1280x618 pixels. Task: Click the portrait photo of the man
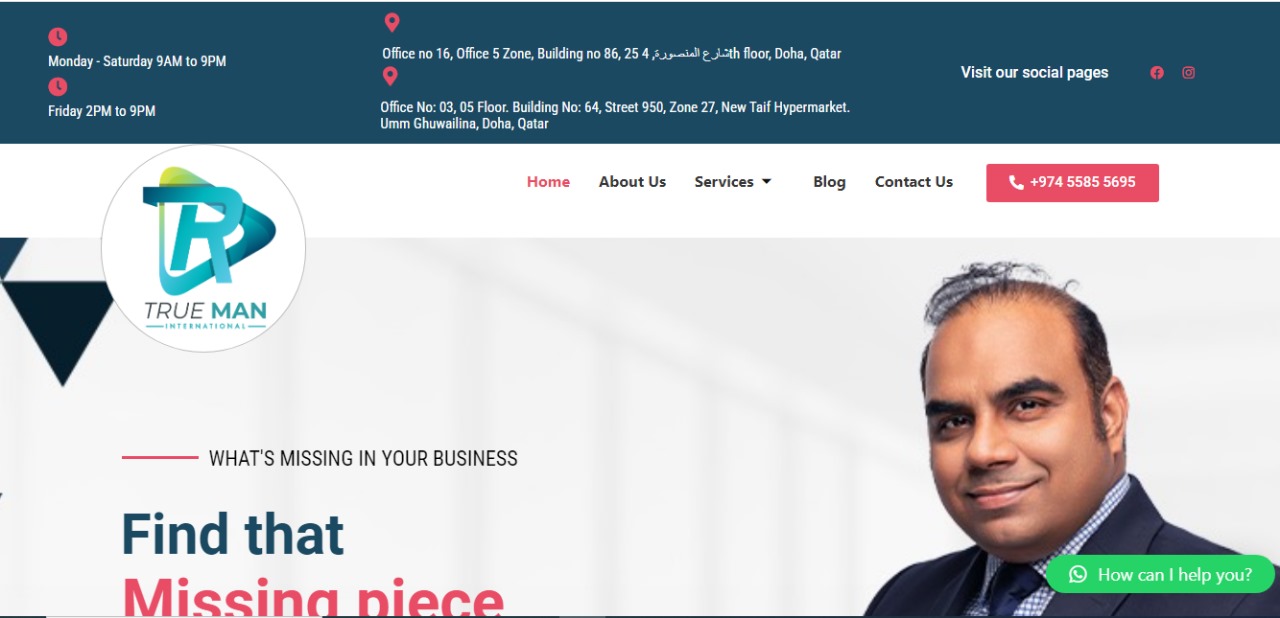[x=1060, y=440]
